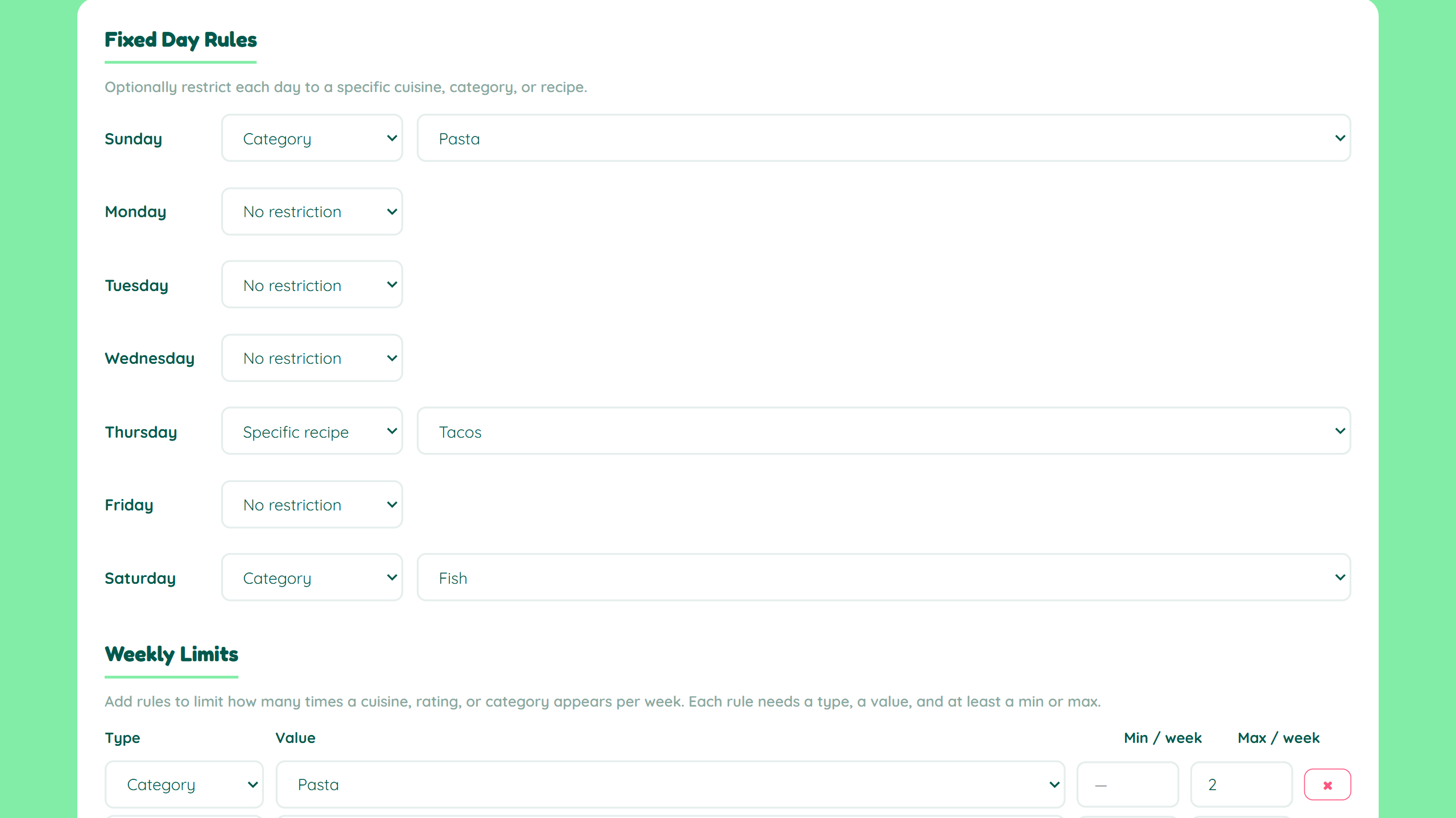Click the Fixed Day Rules heading

(x=180, y=39)
